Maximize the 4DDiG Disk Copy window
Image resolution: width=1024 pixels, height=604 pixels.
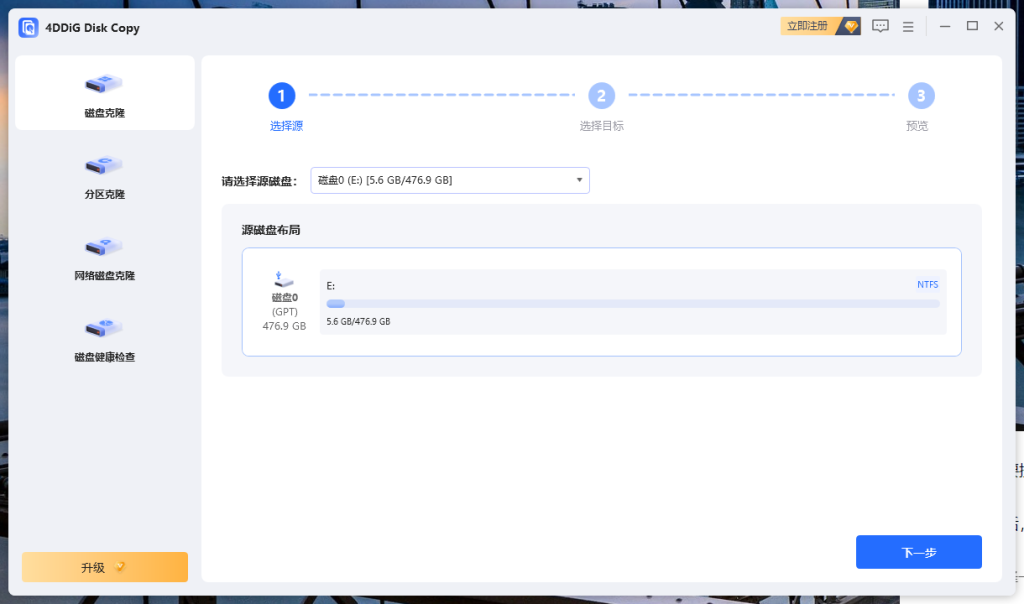971,27
